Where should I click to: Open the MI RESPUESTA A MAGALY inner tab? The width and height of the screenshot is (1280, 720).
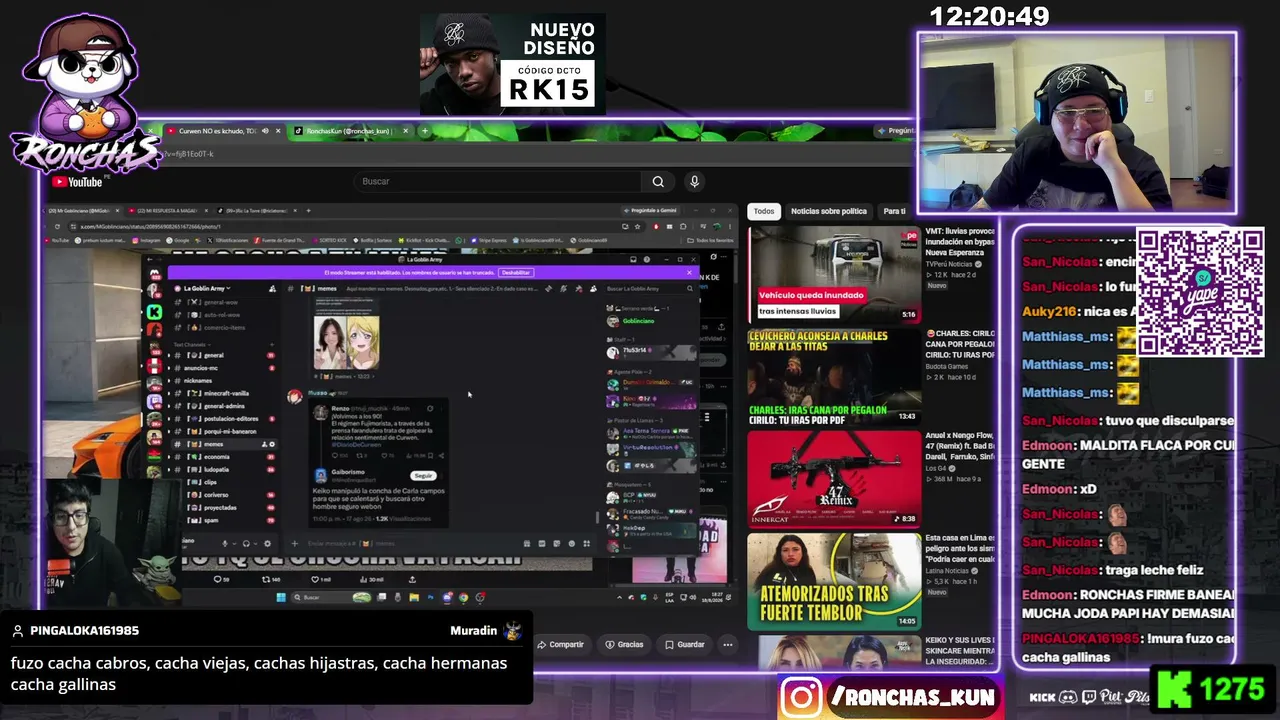[x=167, y=210]
